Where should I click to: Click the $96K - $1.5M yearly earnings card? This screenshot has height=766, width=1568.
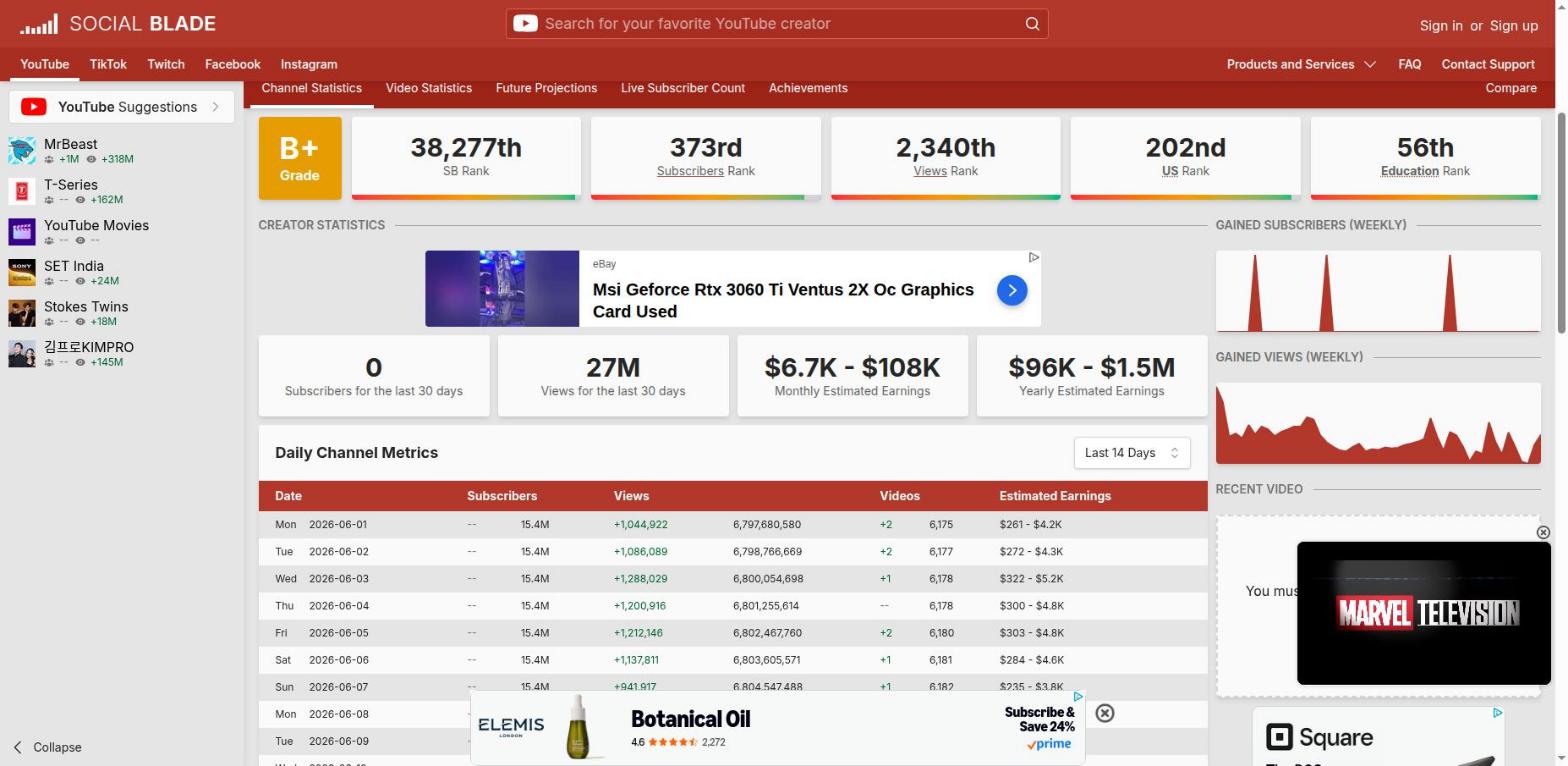coord(1092,376)
